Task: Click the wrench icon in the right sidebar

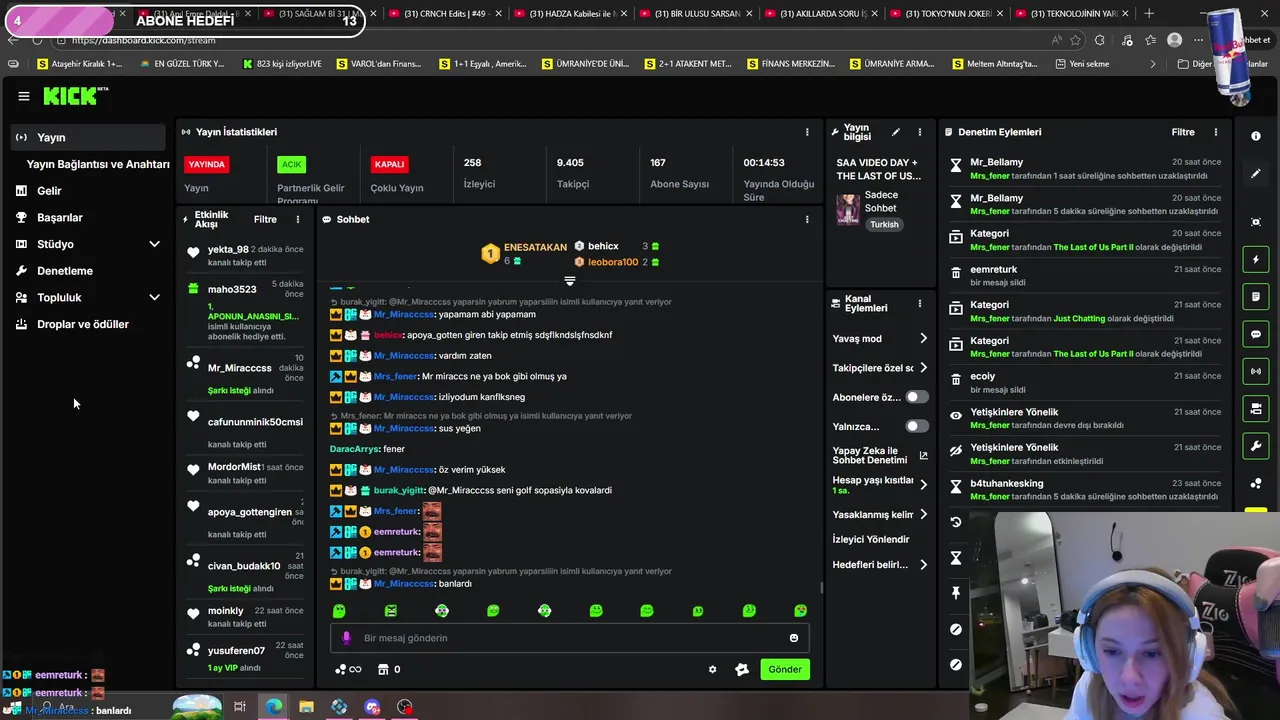Action: 1256,445
